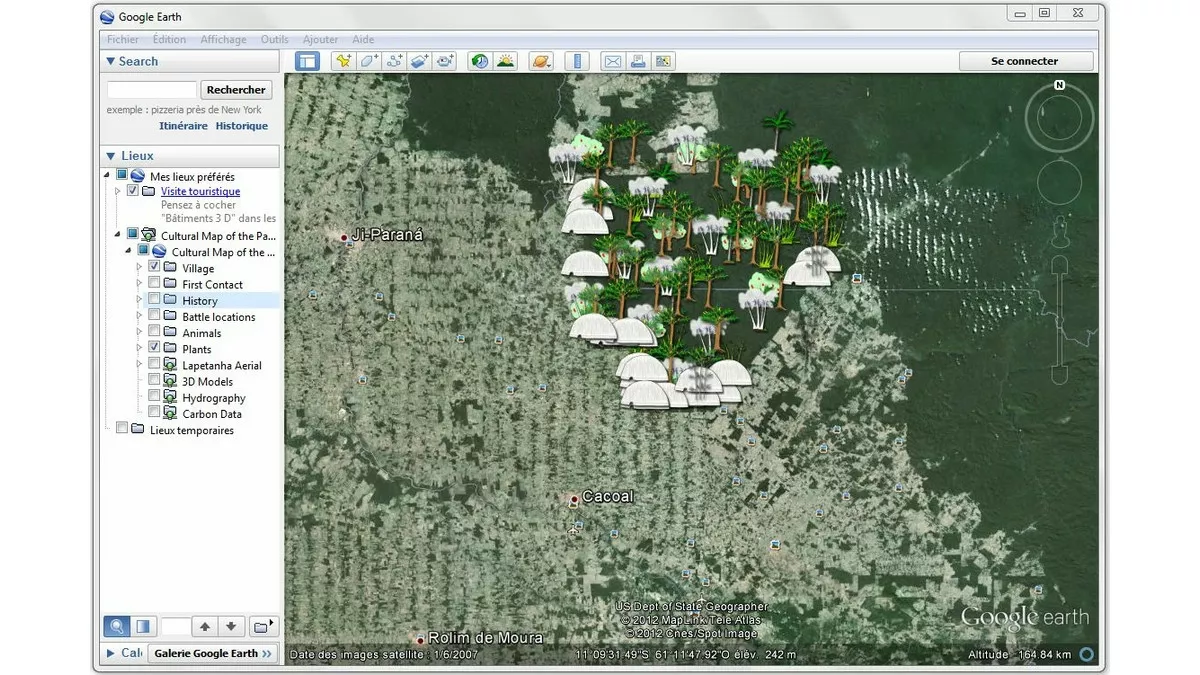The height and width of the screenshot is (675, 1200).
Task: Show historical imagery with the clock icon
Action: (x=478, y=60)
